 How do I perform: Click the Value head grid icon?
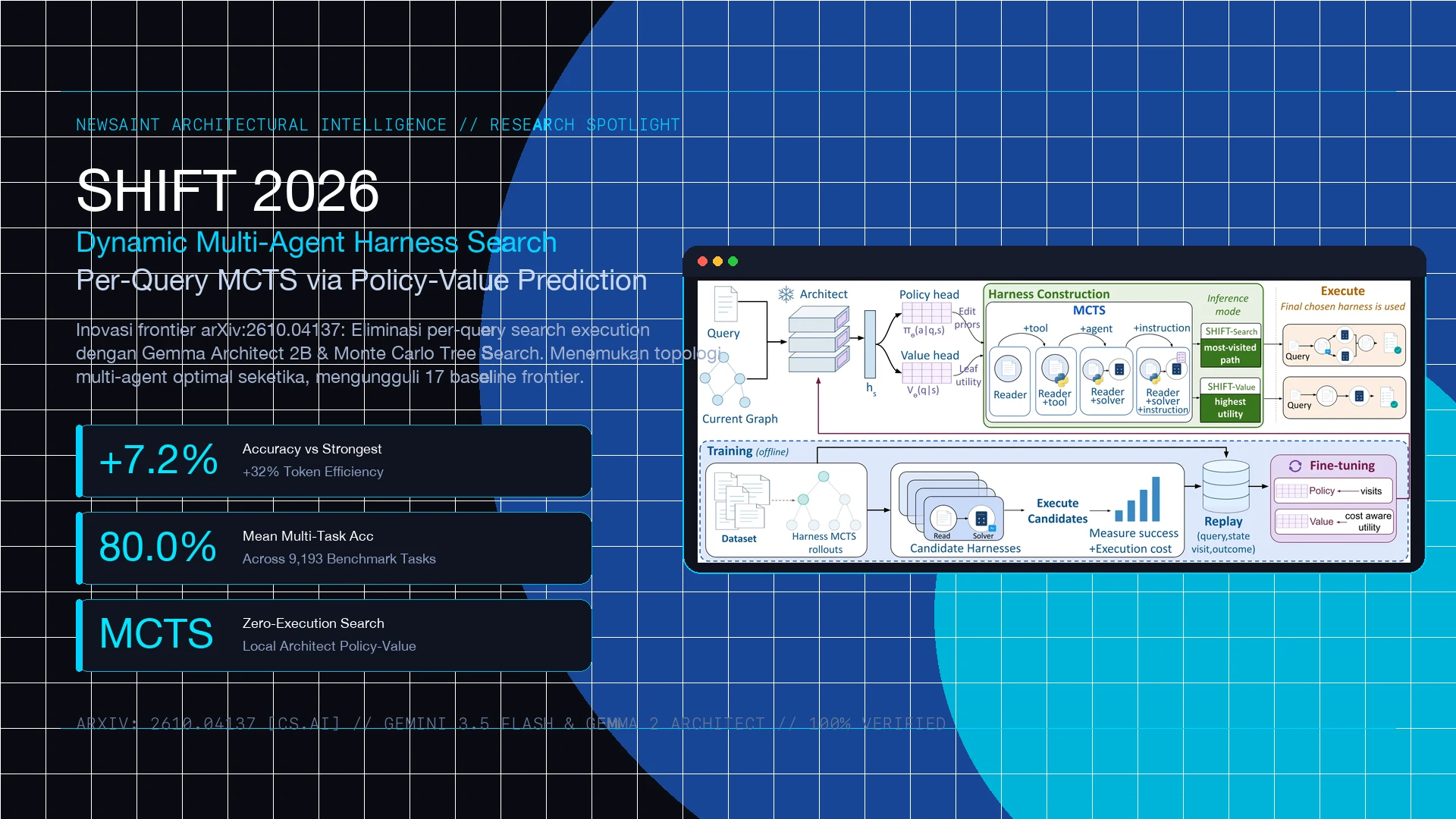coord(926,373)
